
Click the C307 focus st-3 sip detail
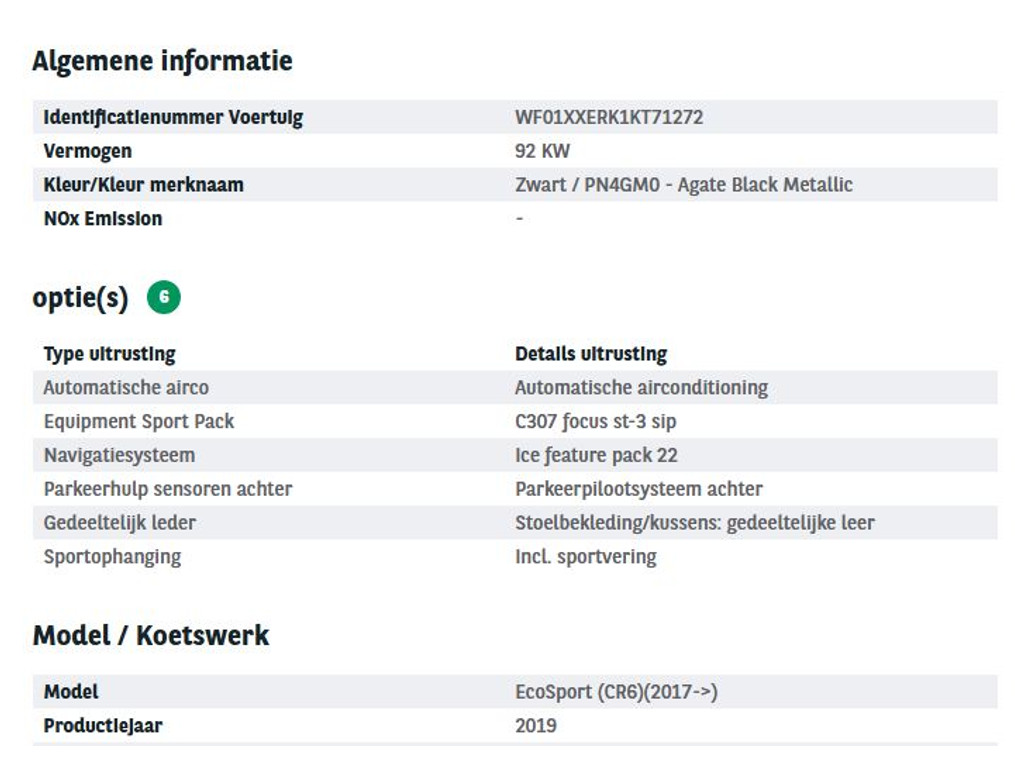point(595,421)
